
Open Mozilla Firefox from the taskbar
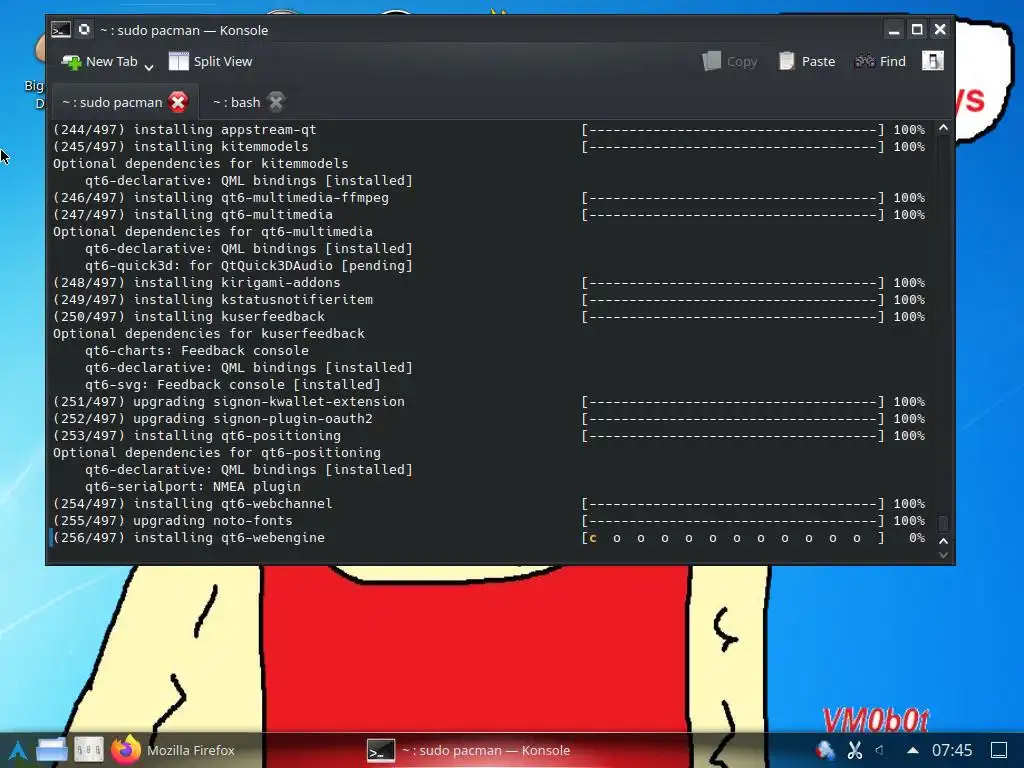tap(172, 750)
